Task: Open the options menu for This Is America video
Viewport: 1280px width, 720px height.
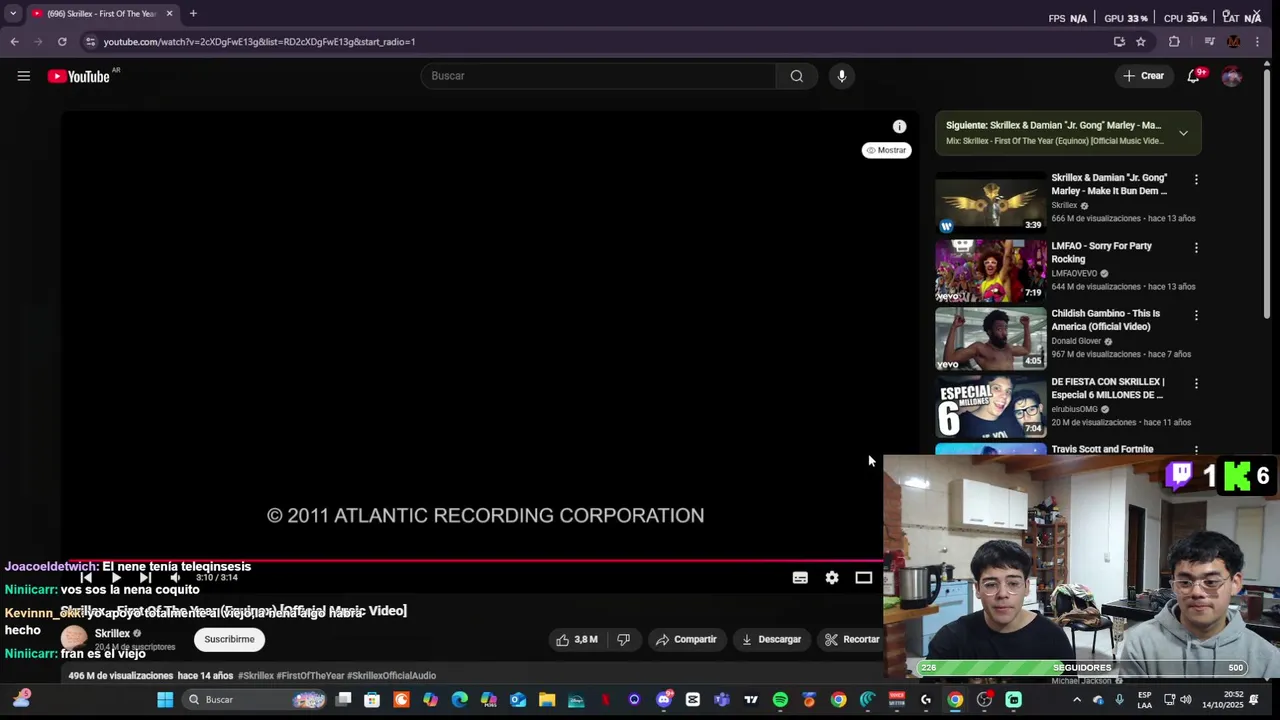Action: (1196, 315)
